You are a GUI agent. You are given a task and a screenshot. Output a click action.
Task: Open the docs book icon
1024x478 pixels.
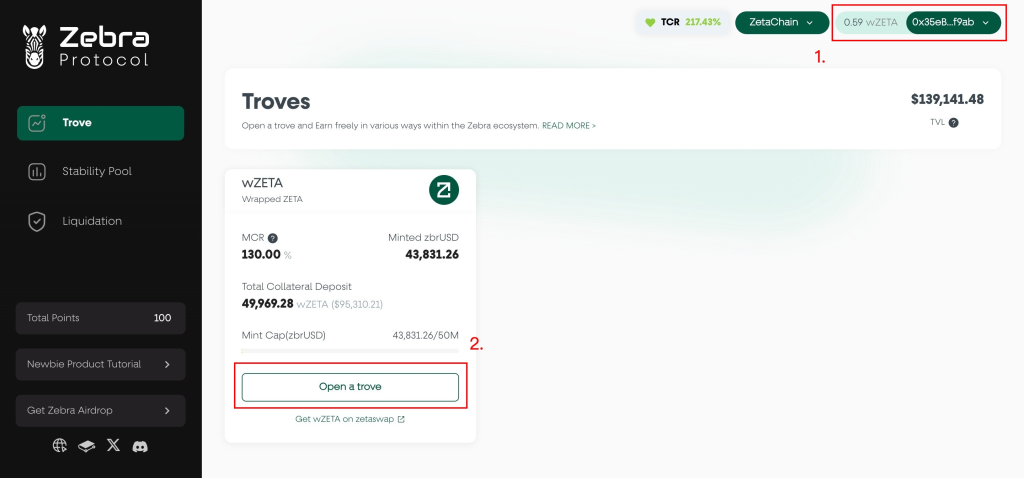[x=87, y=445]
